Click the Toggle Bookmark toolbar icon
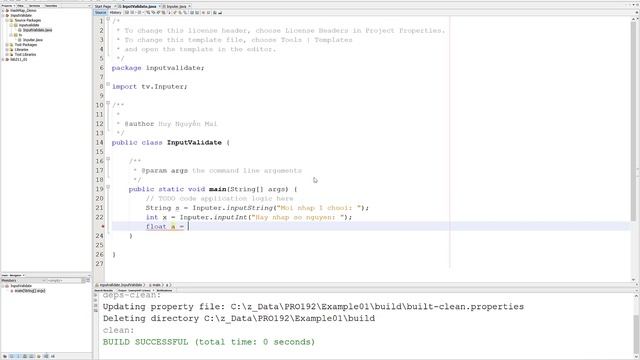Screen dimensions: 640x360 184,13
